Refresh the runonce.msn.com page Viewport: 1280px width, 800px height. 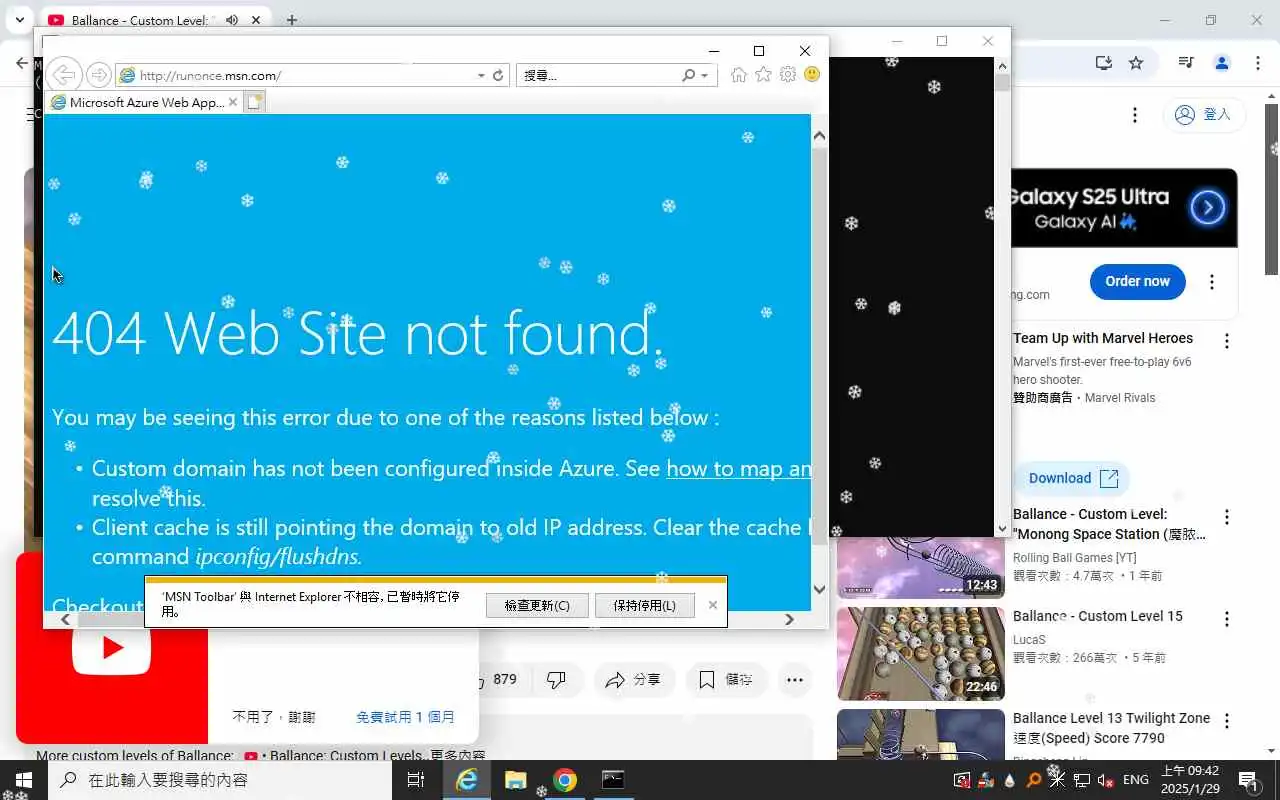click(498, 75)
